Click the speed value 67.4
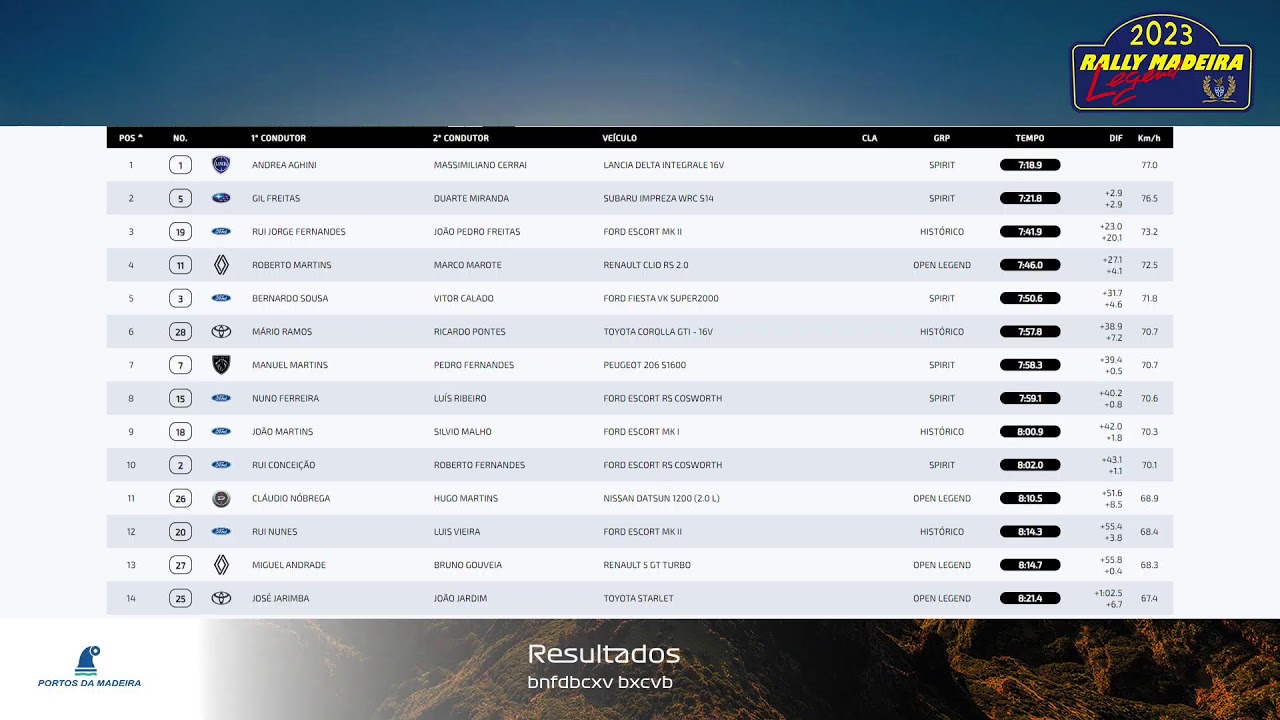Screen dimensions: 1280x720 [1149, 598]
